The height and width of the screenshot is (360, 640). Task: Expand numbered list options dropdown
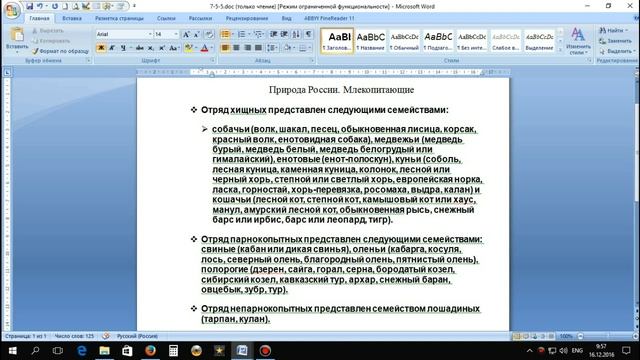point(249,34)
